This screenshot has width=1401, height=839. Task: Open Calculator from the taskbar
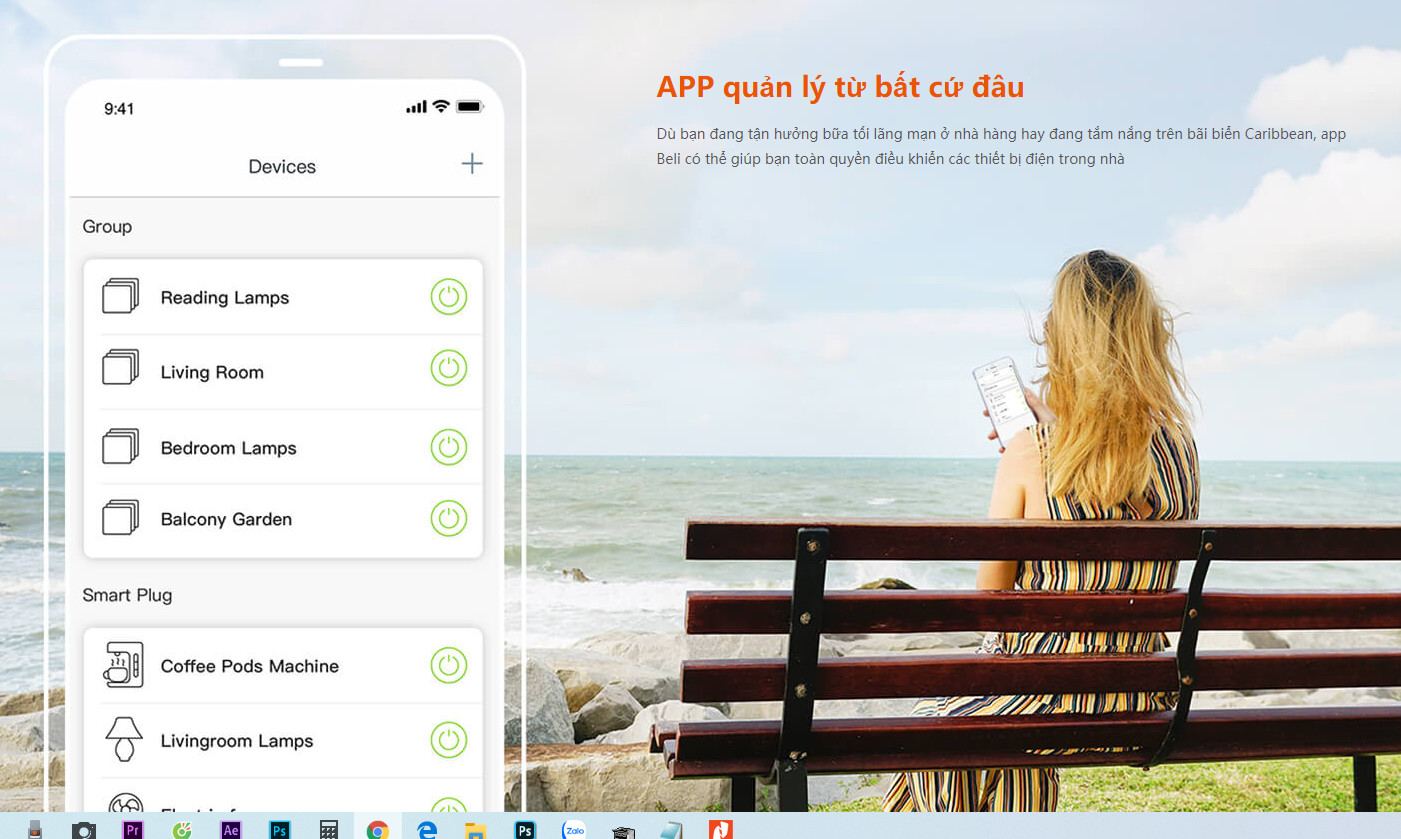[x=329, y=829]
